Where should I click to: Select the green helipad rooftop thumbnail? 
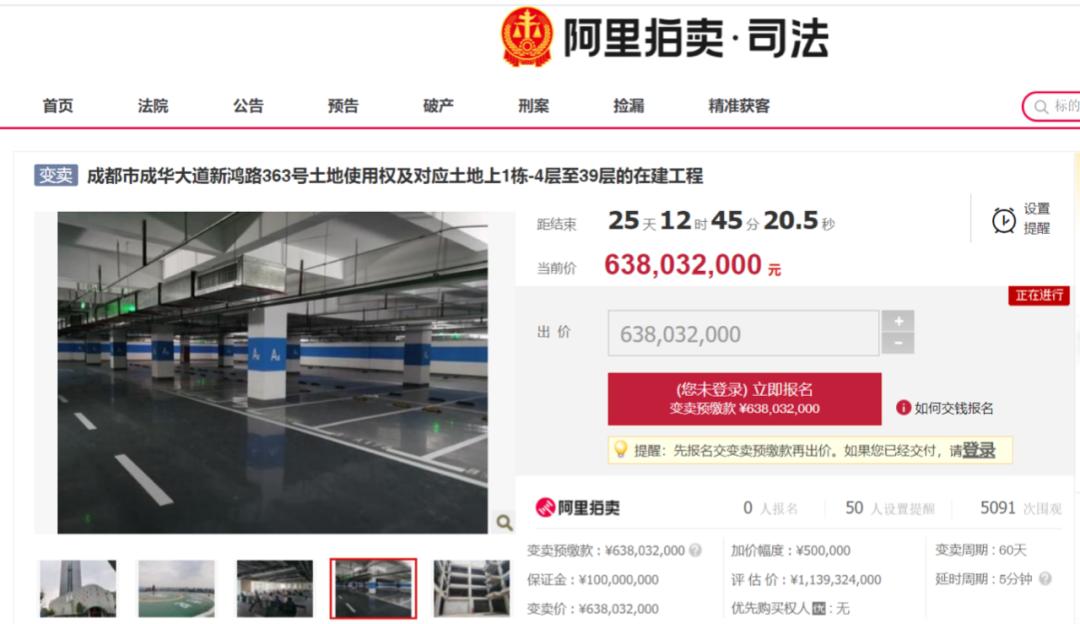point(176,588)
